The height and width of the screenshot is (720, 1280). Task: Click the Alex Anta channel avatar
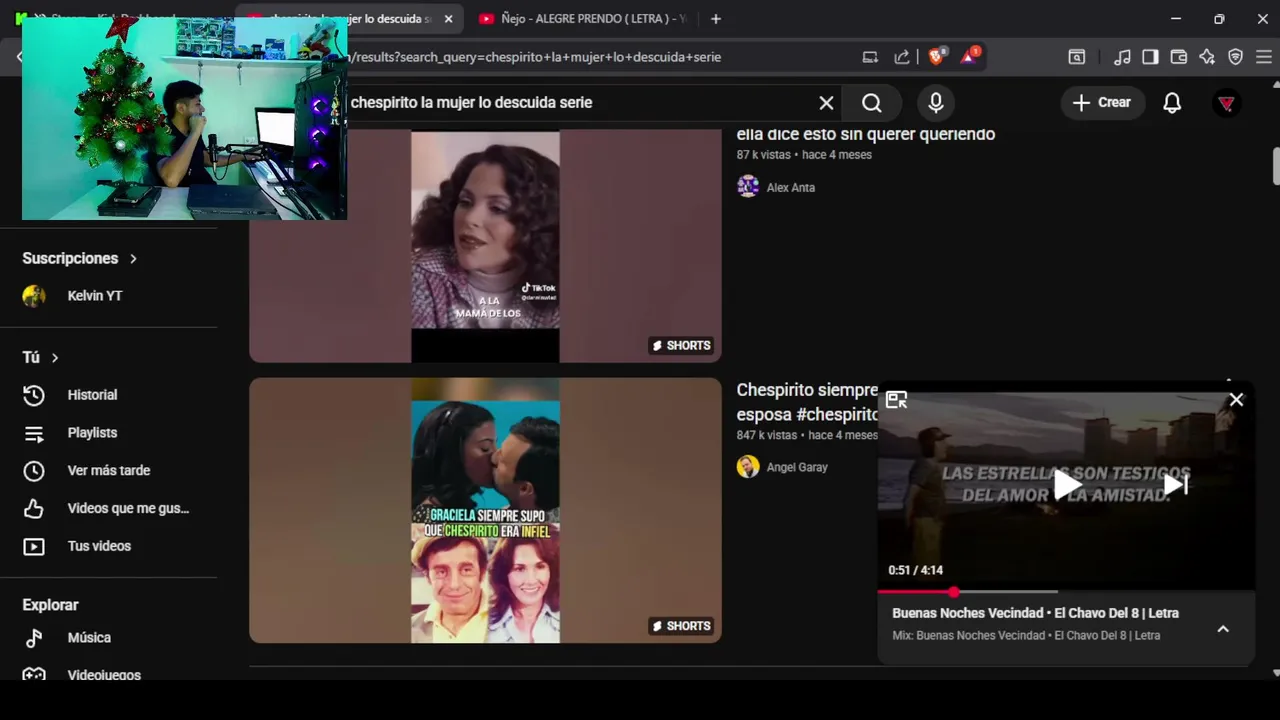click(748, 187)
